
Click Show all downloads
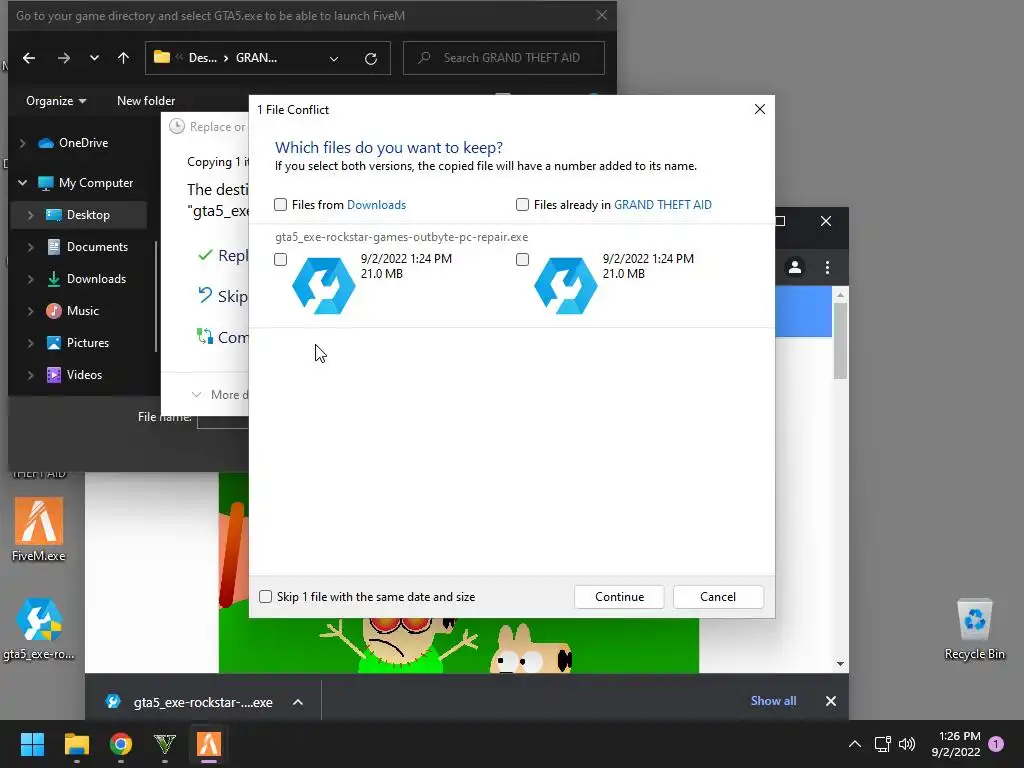(773, 701)
